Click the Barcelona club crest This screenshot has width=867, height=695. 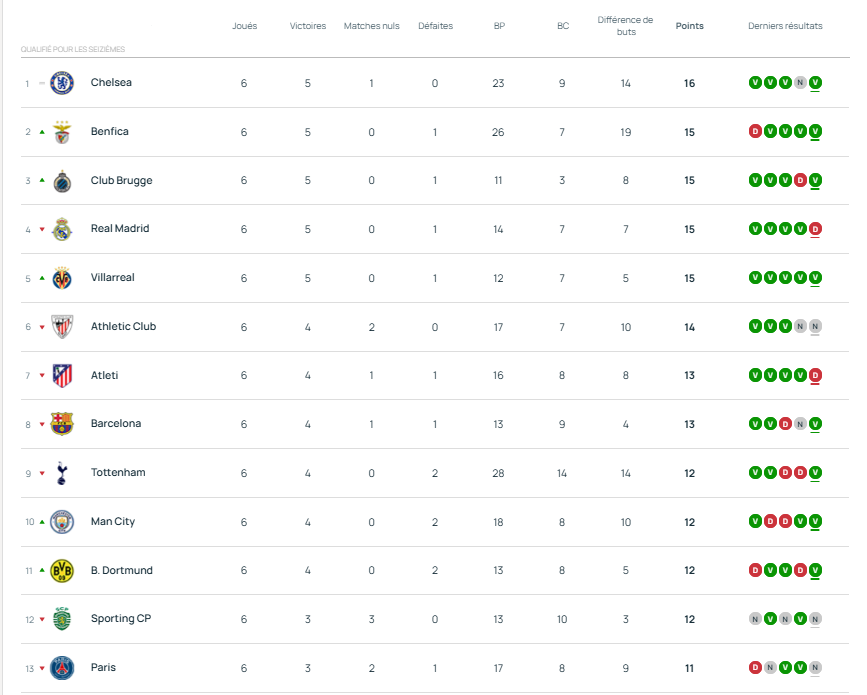point(62,424)
